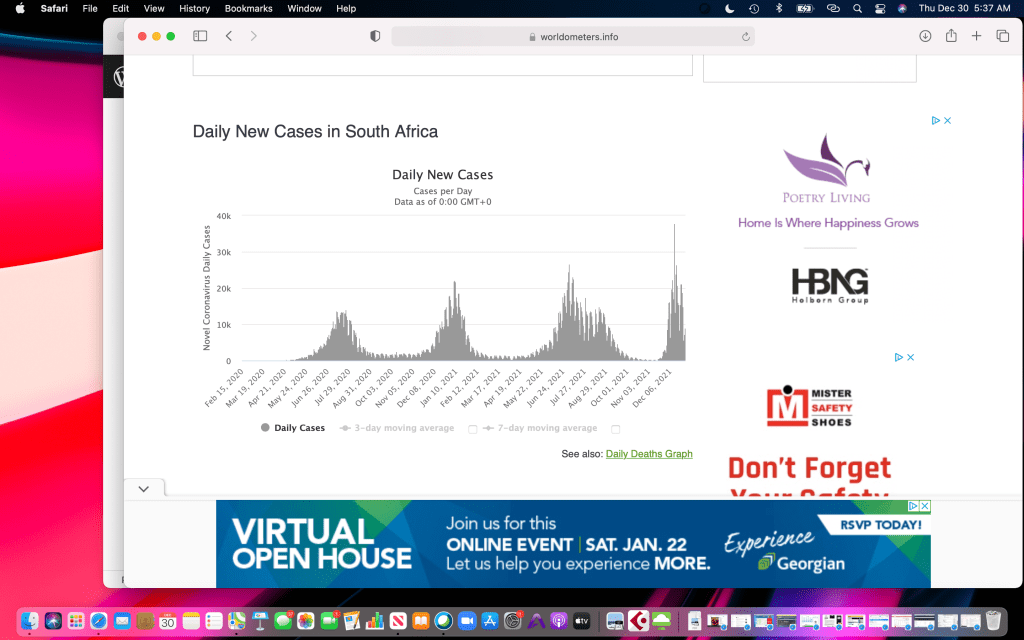This screenshot has height=640, width=1024.
Task: Reload the worldometers.info page
Action: point(745,37)
